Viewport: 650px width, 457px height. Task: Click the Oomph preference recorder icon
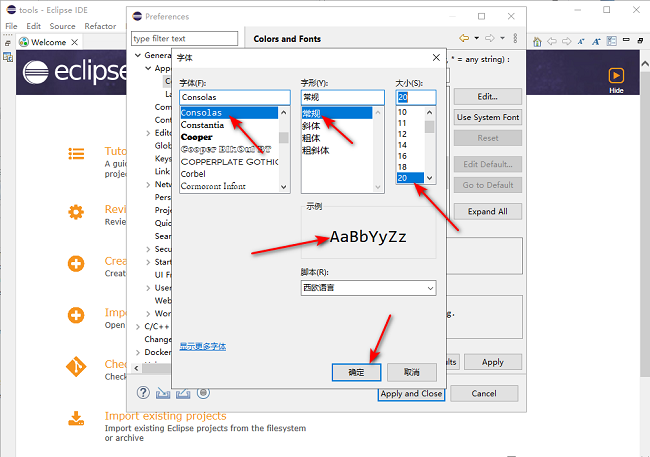(x=203, y=392)
